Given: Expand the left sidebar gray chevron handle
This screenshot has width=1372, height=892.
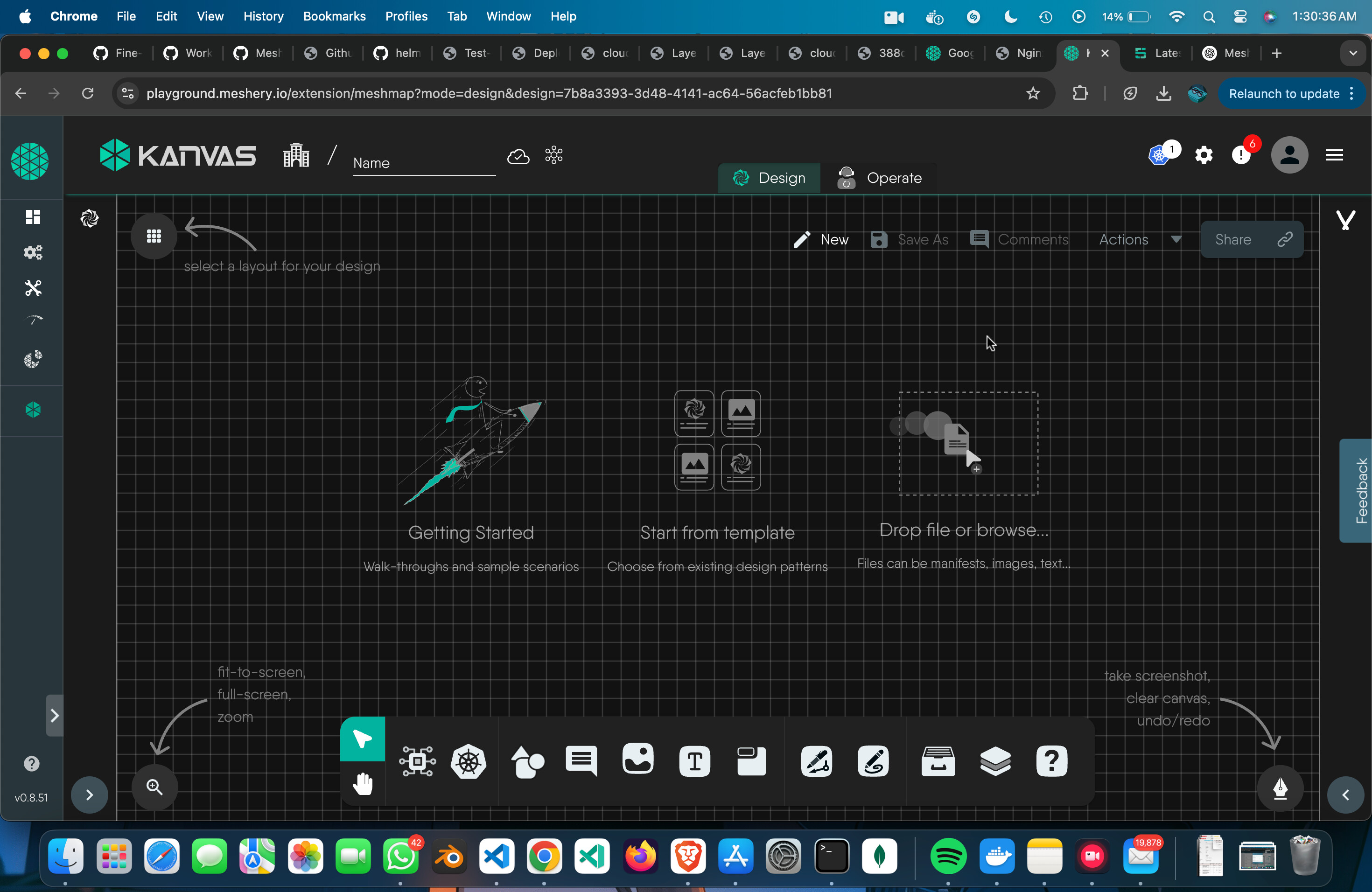Looking at the screenshot, I should click(54, 716).
